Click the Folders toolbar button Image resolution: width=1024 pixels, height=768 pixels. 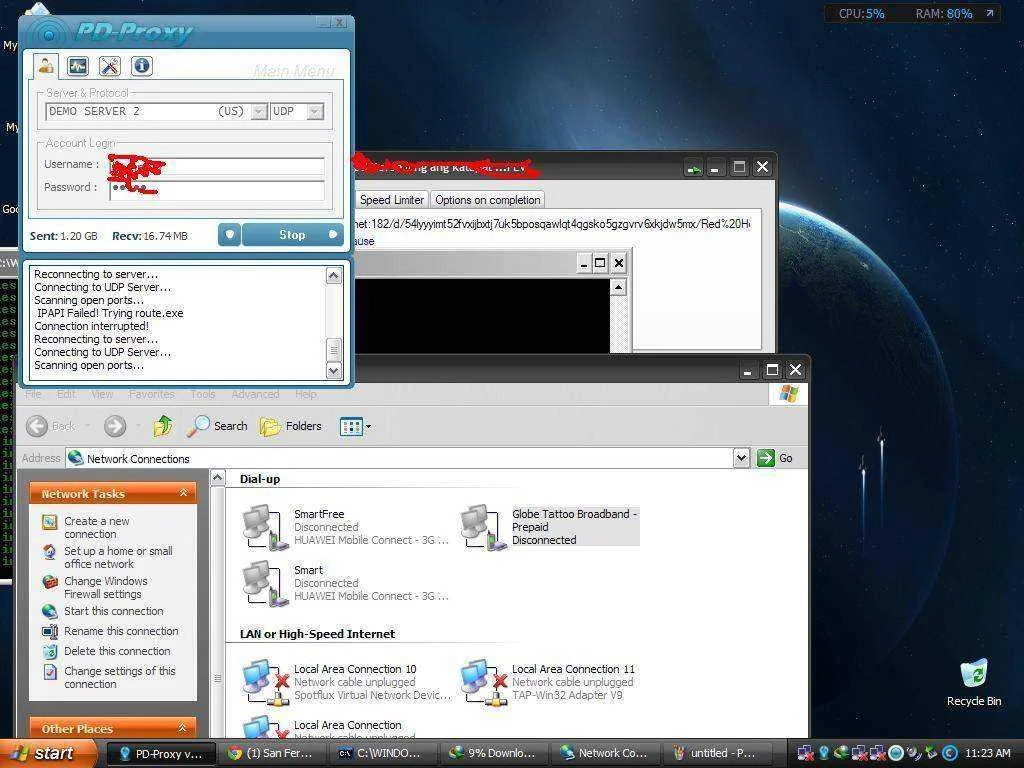291,426
